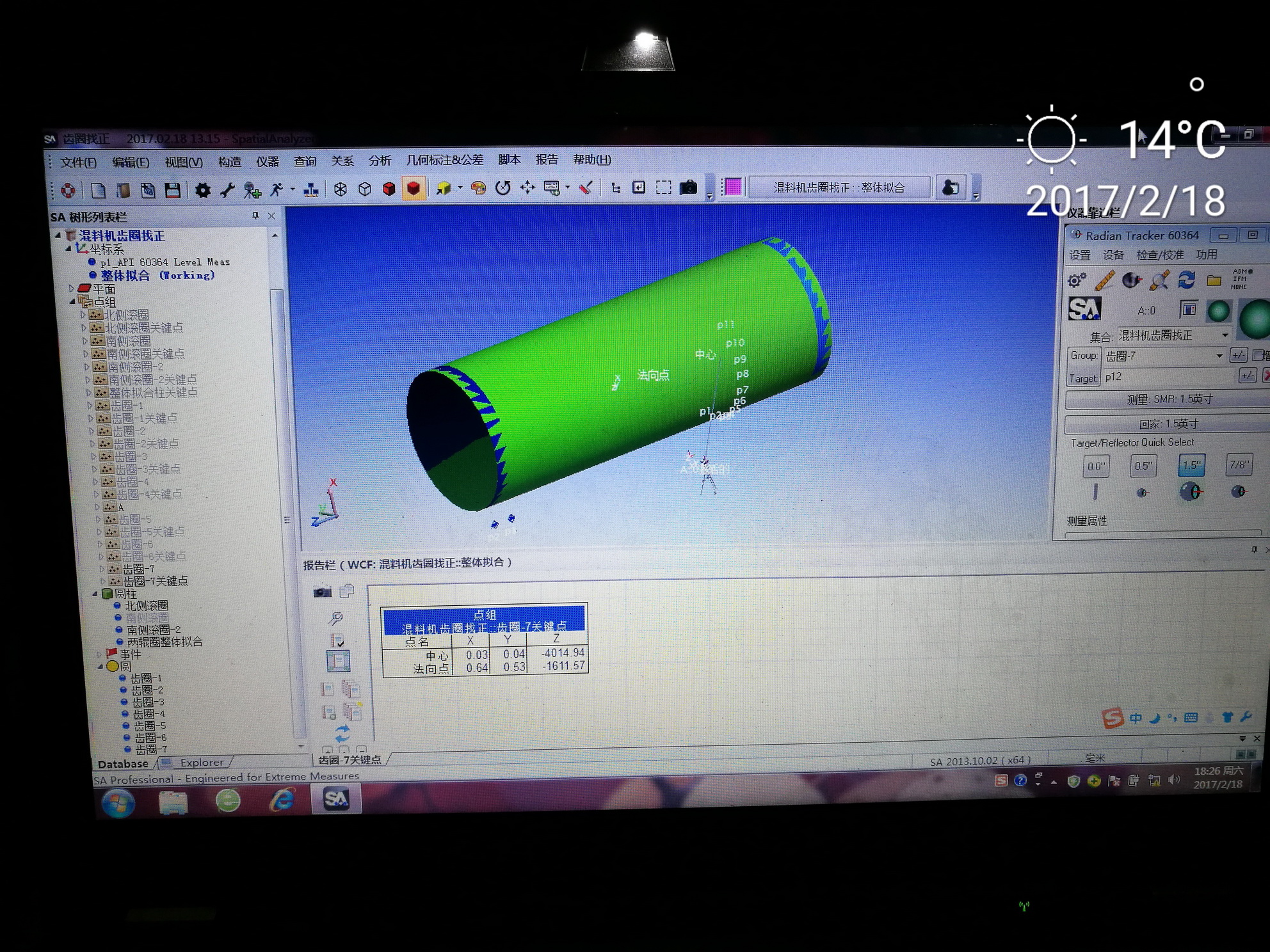This screenshot has width=1270, height=952.
Task: Select the 0.5" reflector quick select button
Action: 1143,465
